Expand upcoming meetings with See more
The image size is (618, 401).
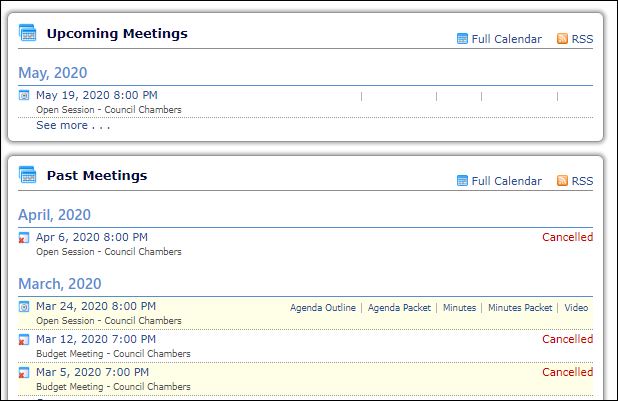(73, 125)
